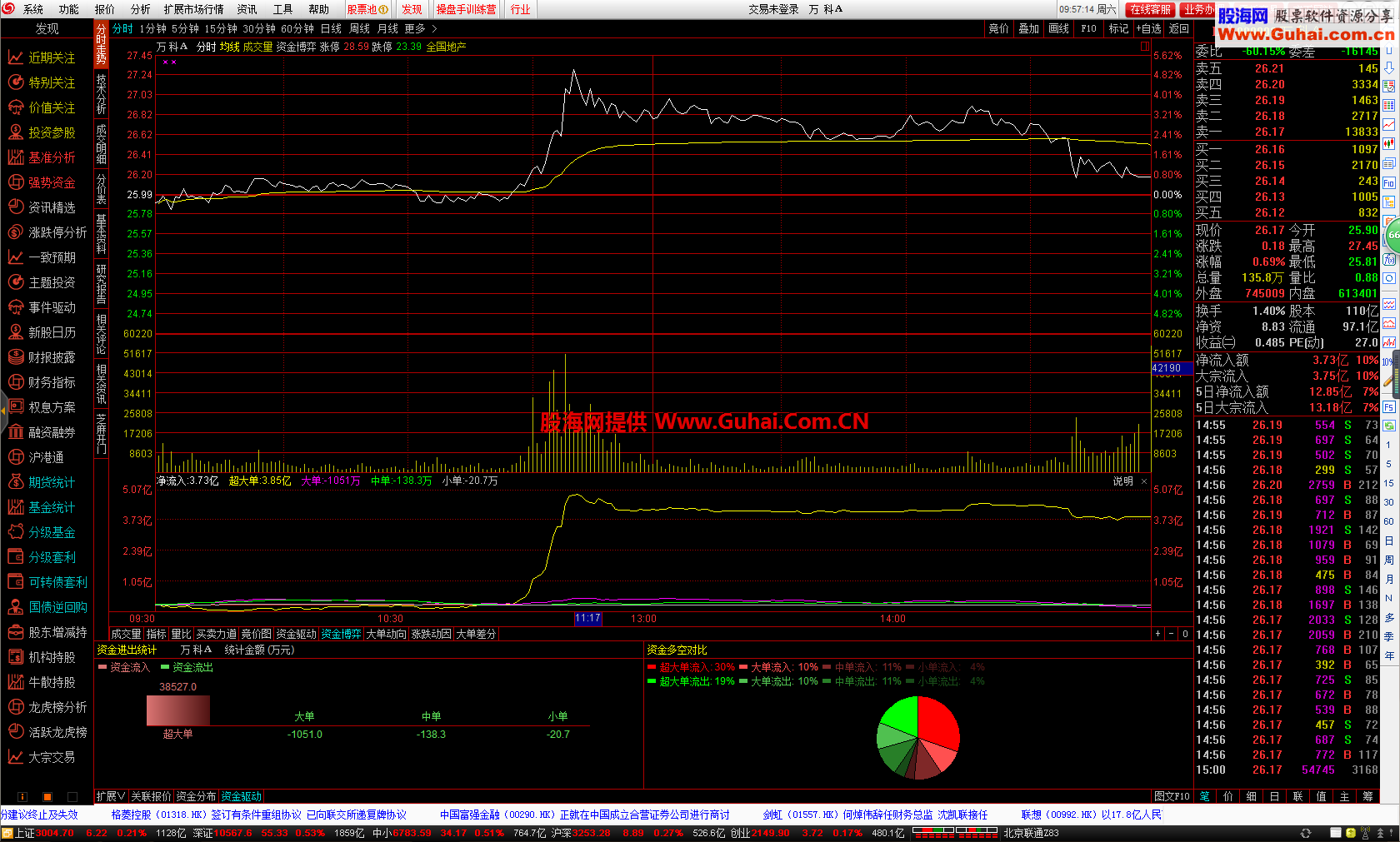Toggle the 画线 drawing mode
This screenshot has width=1400, height=842.
pos(1059,28)
